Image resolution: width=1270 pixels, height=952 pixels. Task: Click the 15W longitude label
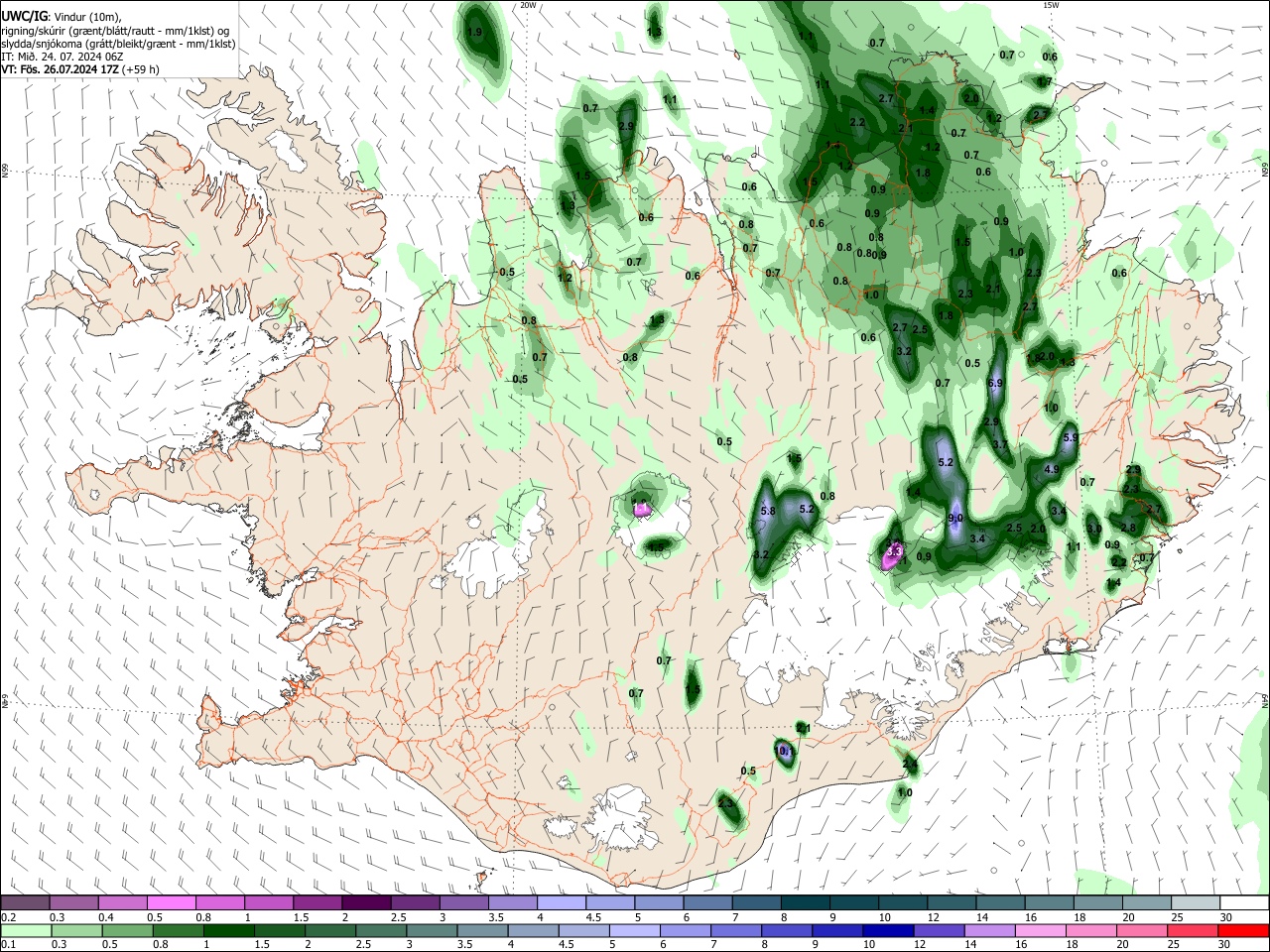click(x=1051, y=5)
